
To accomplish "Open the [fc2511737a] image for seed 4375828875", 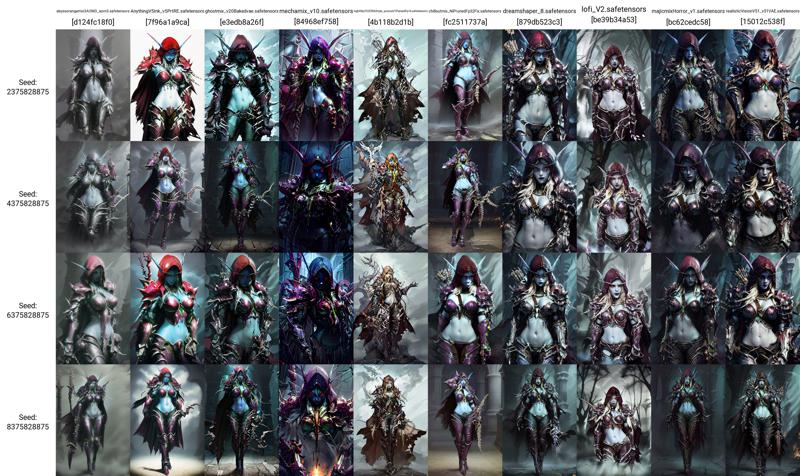I will click(465, 196).
